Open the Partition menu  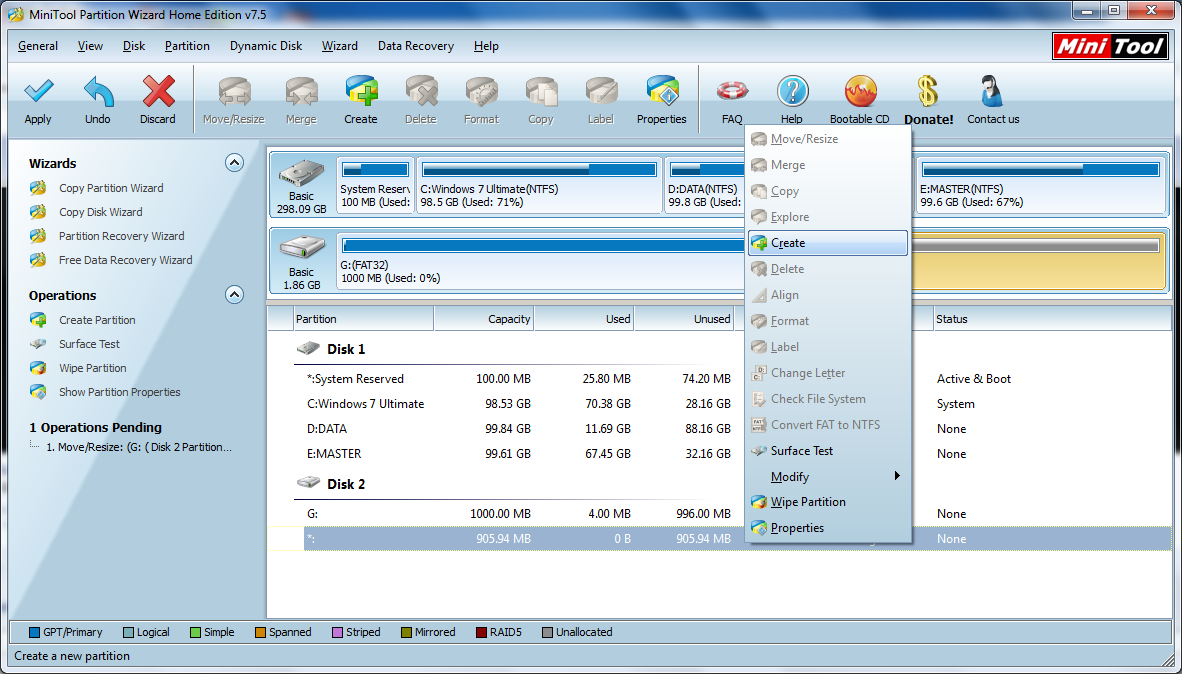click(187, 46)
